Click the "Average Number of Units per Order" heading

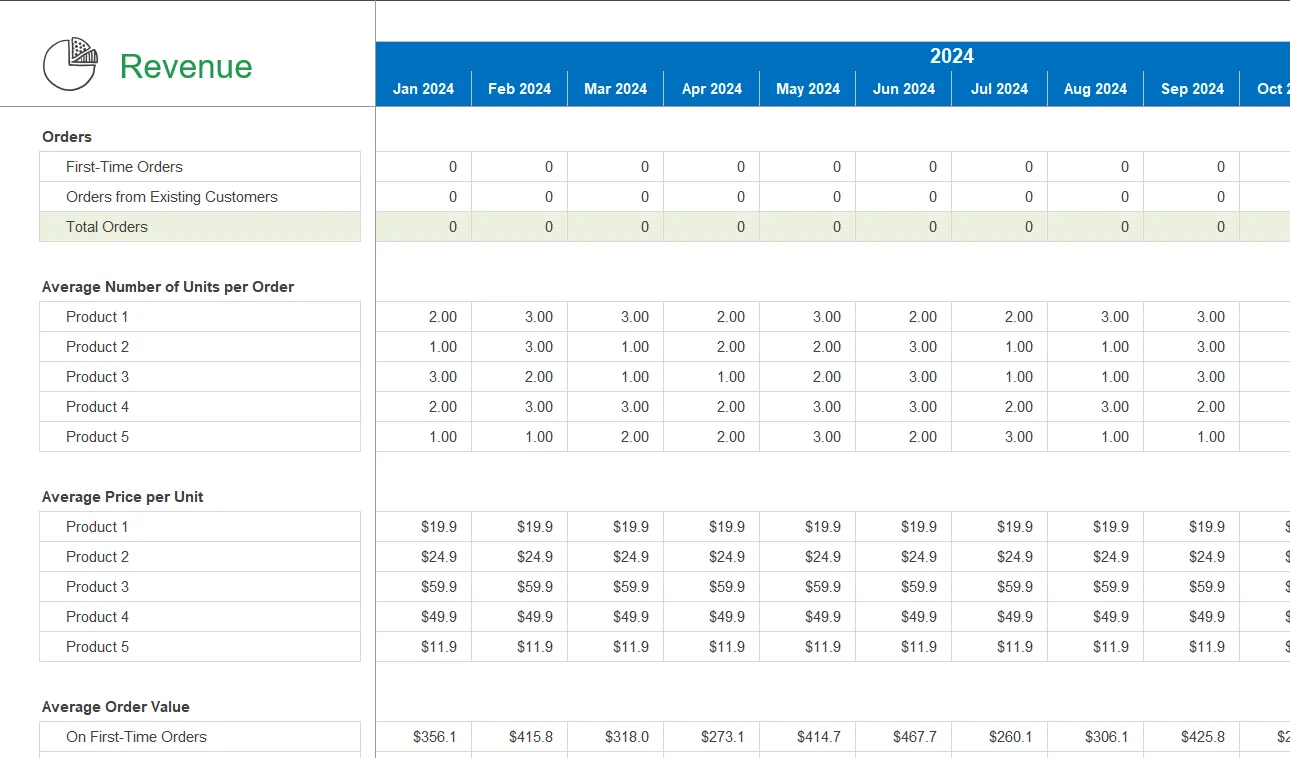166,287
